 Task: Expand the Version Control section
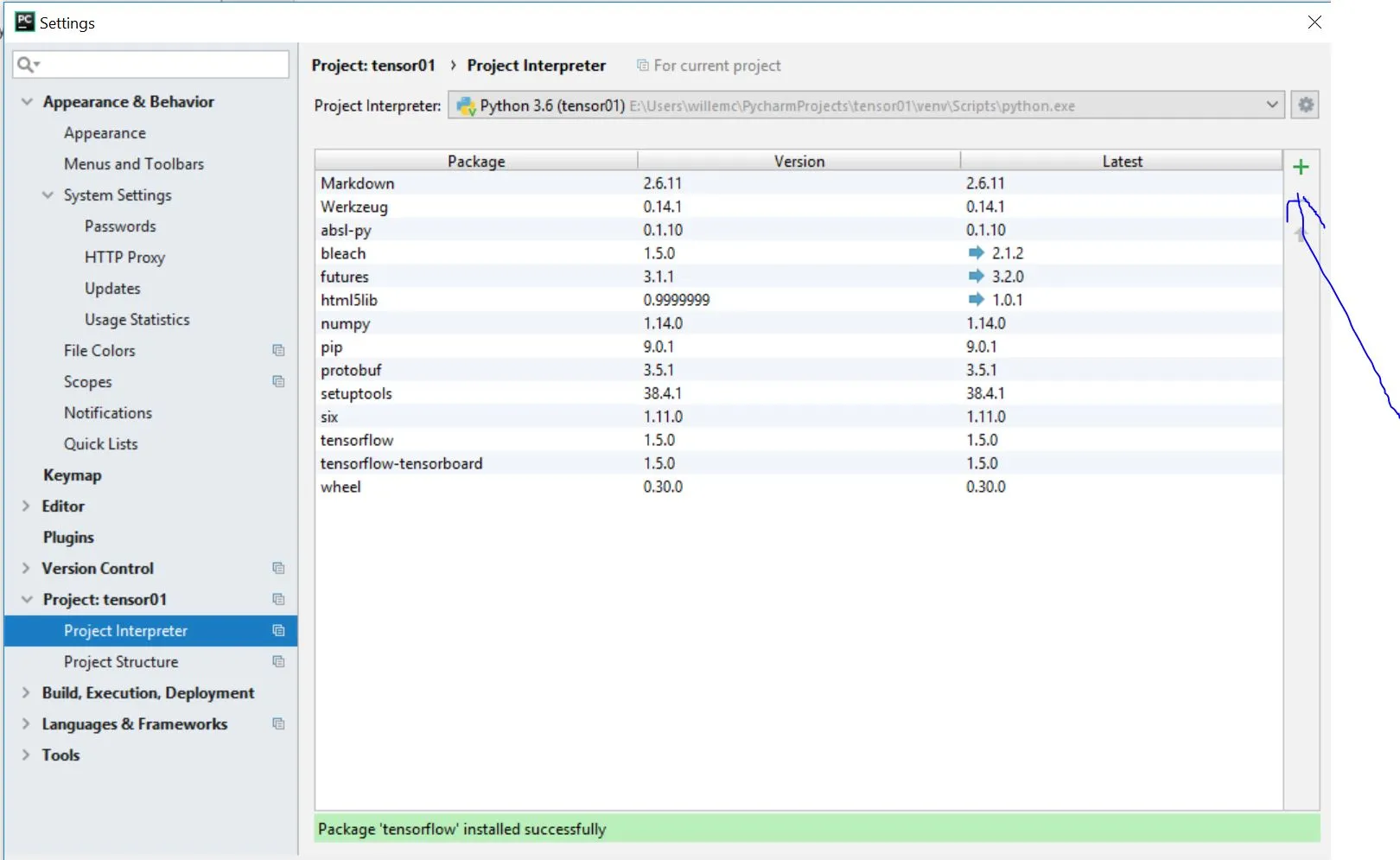[x=26, y=568]
